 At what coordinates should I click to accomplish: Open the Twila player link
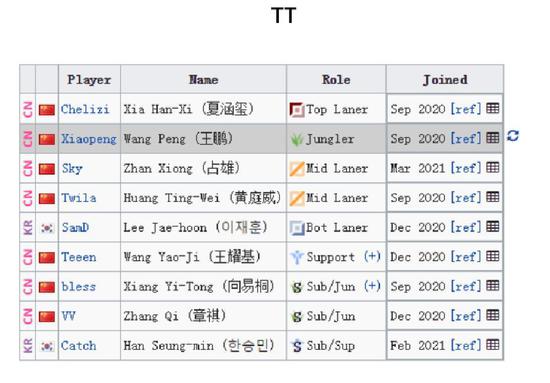point(79,198)
